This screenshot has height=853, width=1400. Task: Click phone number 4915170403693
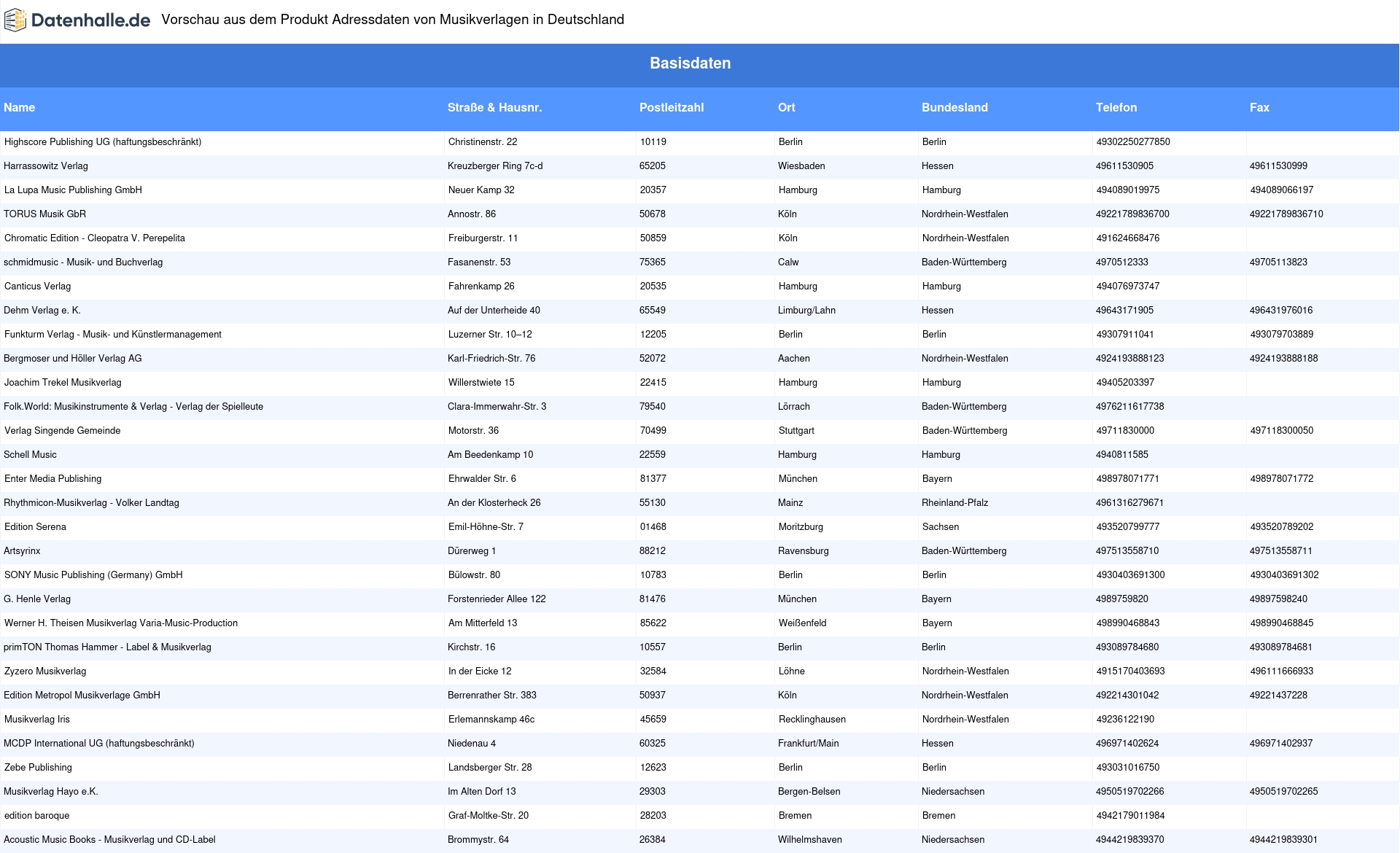click(x=1131, y=671)
